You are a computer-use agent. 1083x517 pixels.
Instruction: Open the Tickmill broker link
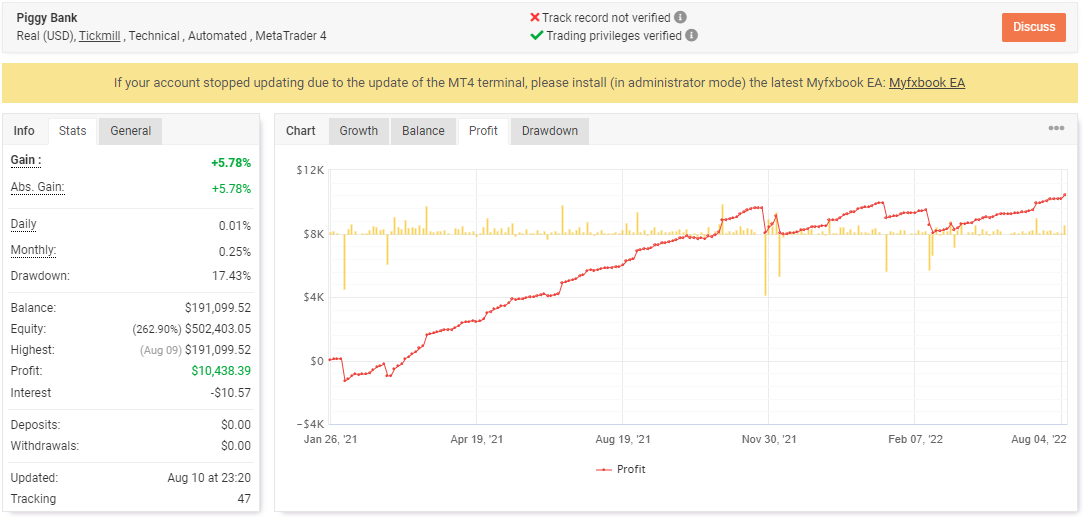click(100, 35)
